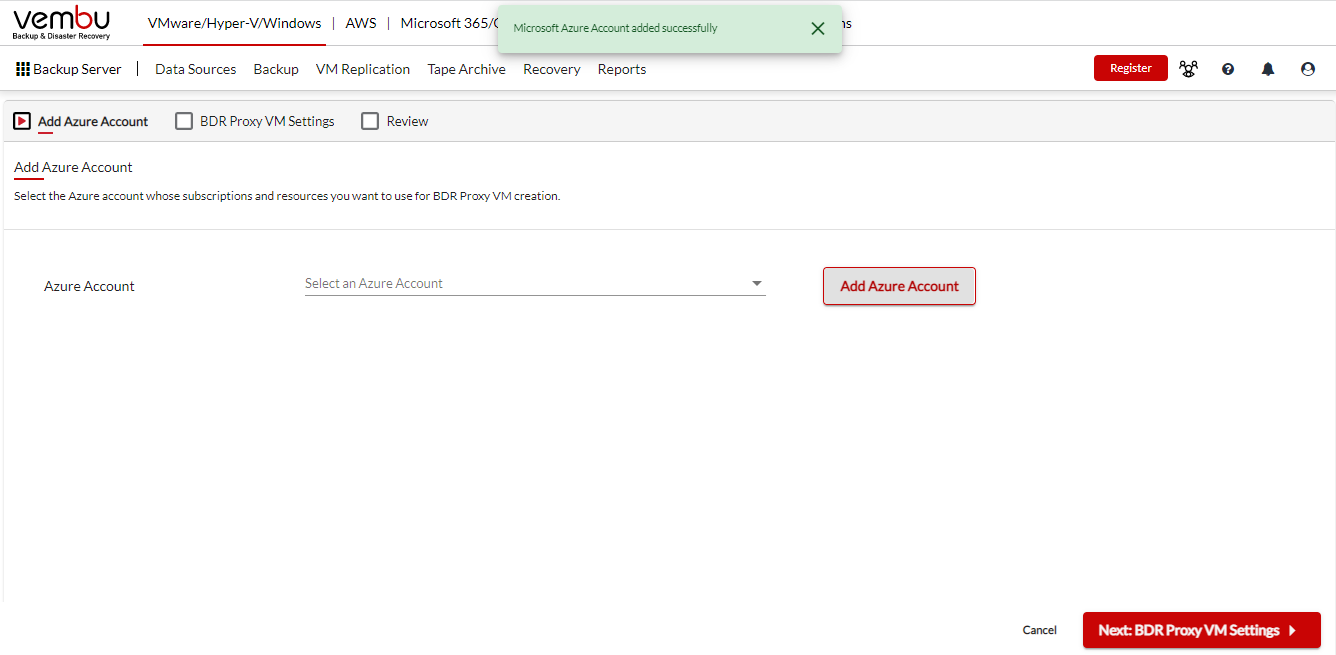This screenshot has height=655, width=1336.
Task: Click the Review step checkbox
Action: click(370, 121)
